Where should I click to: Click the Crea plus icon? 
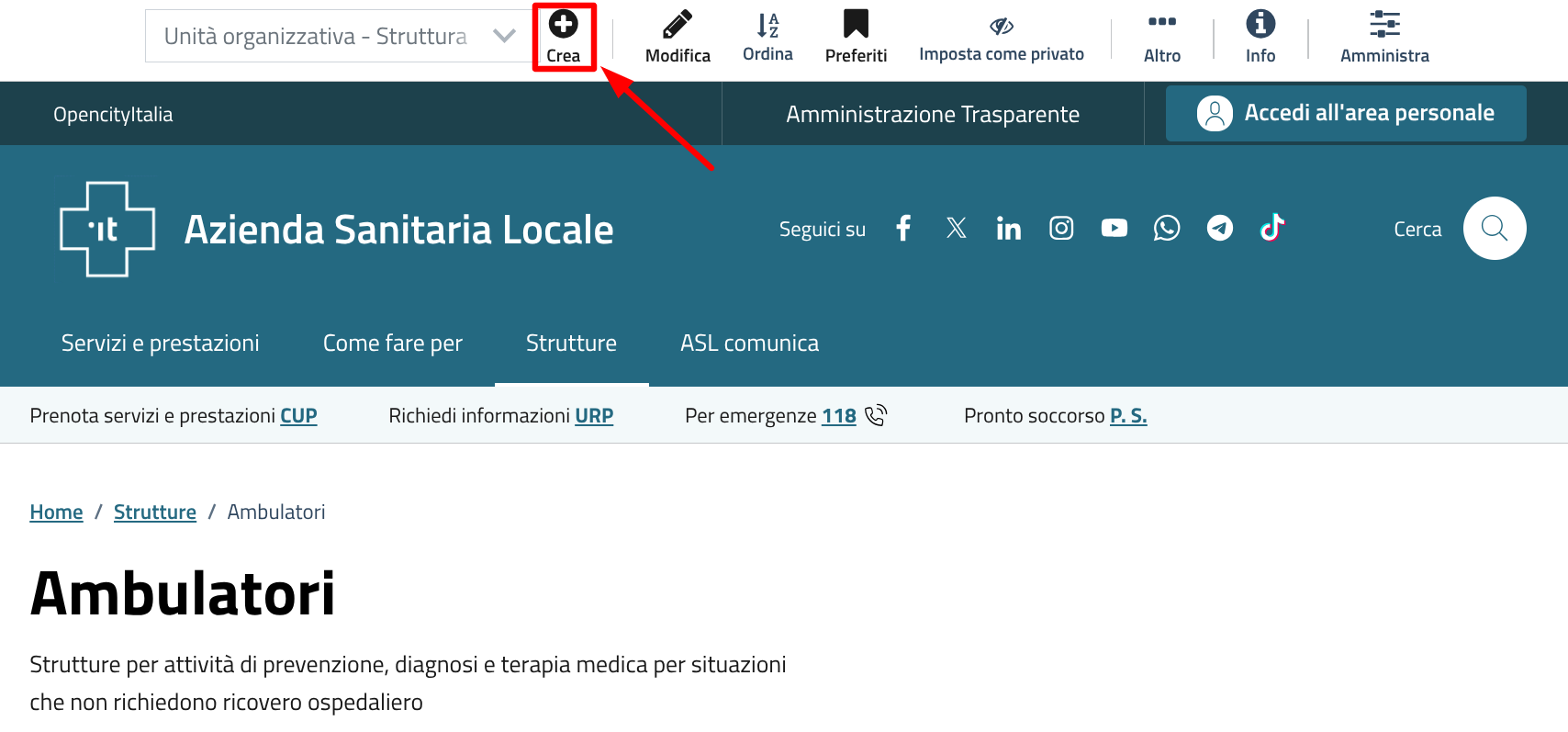point(563,26)
